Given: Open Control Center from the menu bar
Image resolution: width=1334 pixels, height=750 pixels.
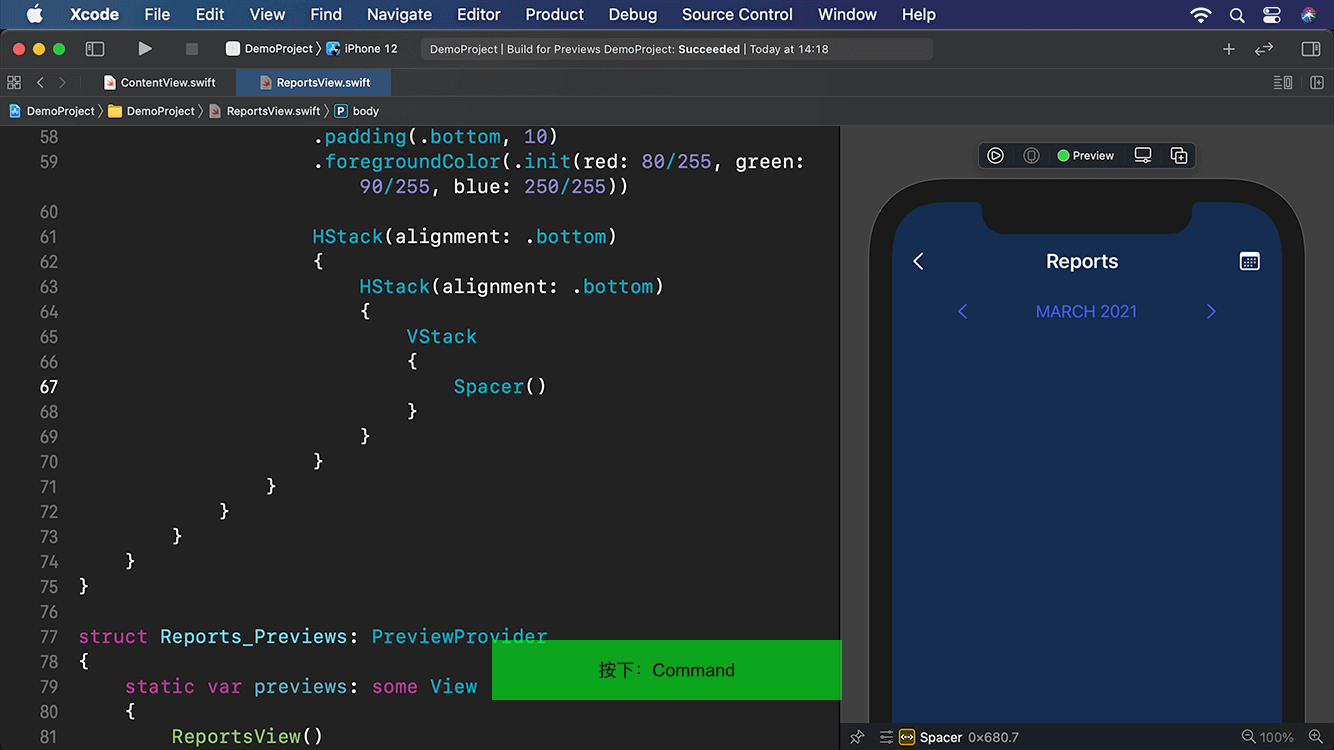Looking at the screenshot, I should 1272,14.
